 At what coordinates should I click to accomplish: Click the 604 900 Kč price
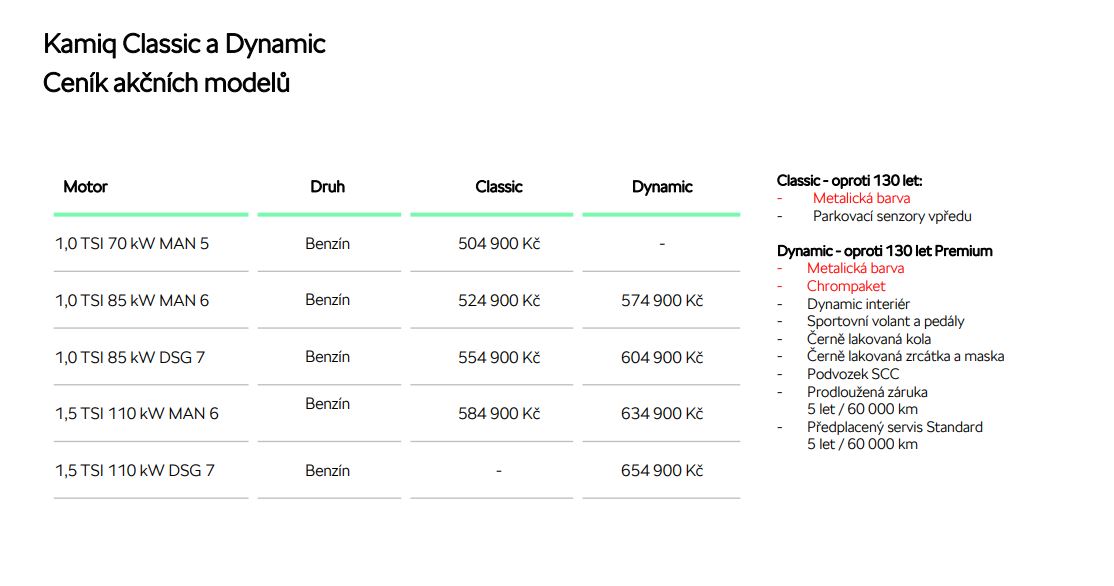(x=661, y=358)
